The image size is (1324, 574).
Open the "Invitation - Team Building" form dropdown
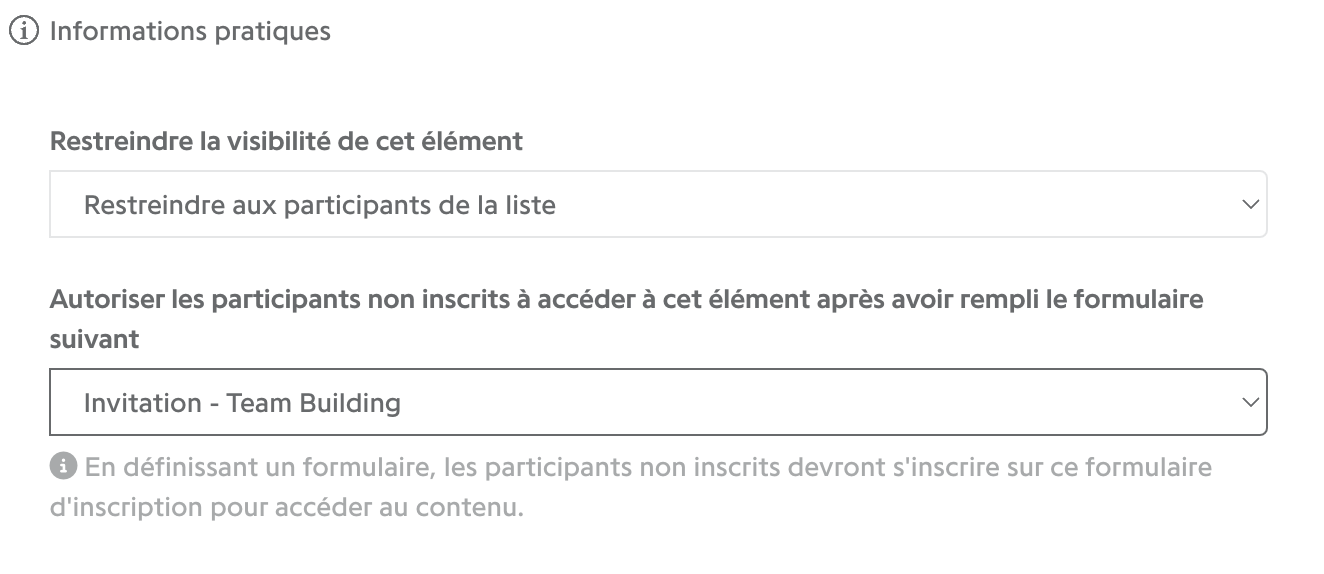click(658, 402)
